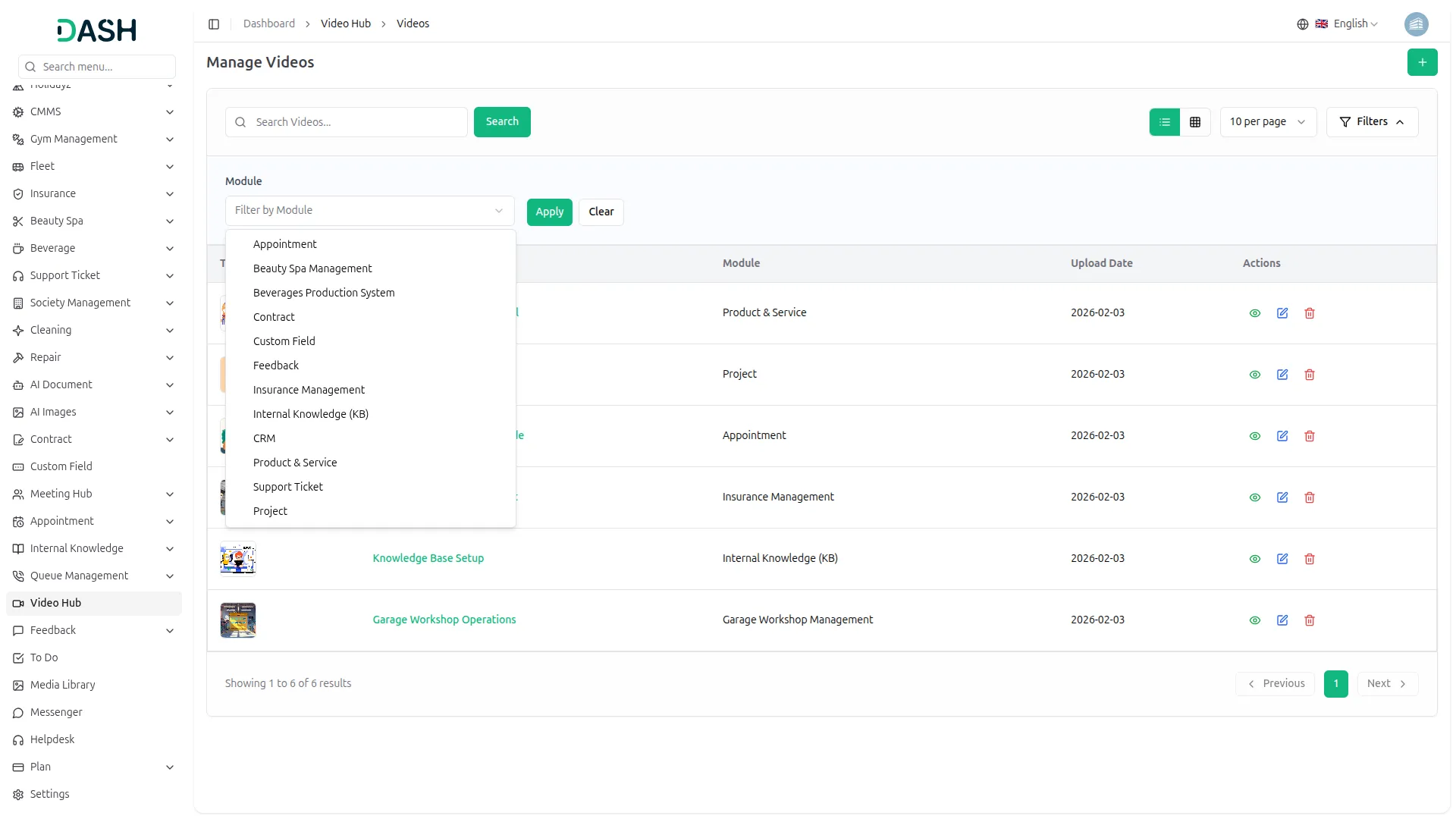1456x819 pixels.
Task: Click the green add video plus button
Action: [1422, 62]
